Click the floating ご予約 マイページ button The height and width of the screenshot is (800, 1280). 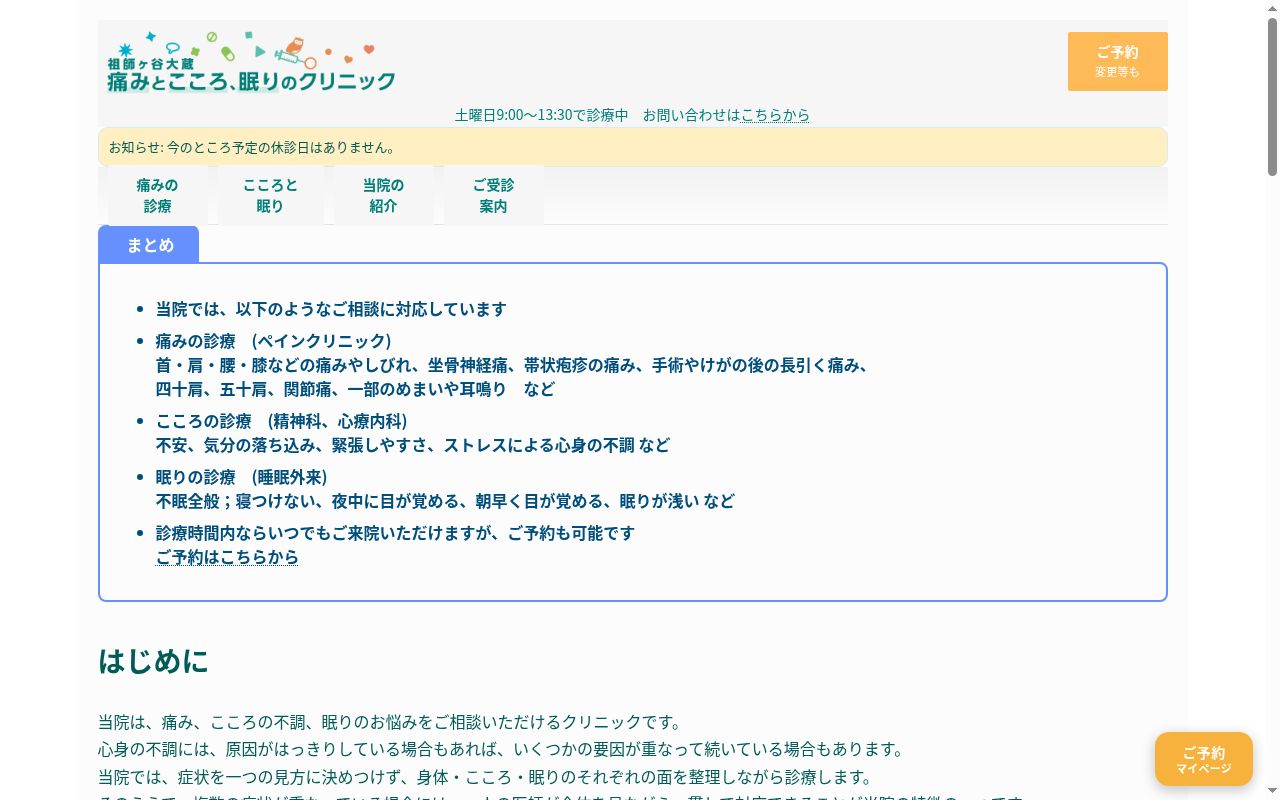pyautogui.click(x=1203, y=759)
